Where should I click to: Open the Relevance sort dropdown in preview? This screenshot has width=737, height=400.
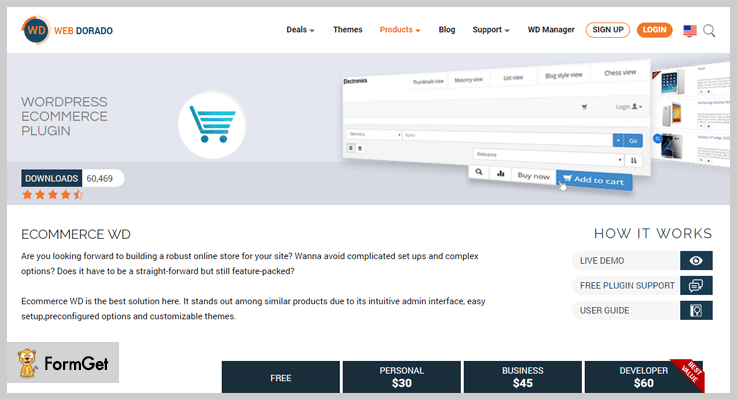pos(548,157)
